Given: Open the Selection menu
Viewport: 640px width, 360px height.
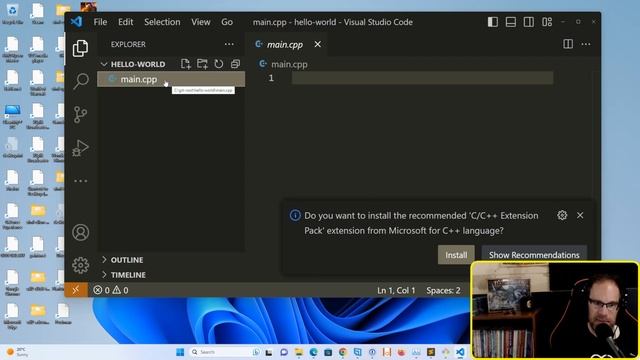Looking at the screenshot, I should (x=162, y=22).
